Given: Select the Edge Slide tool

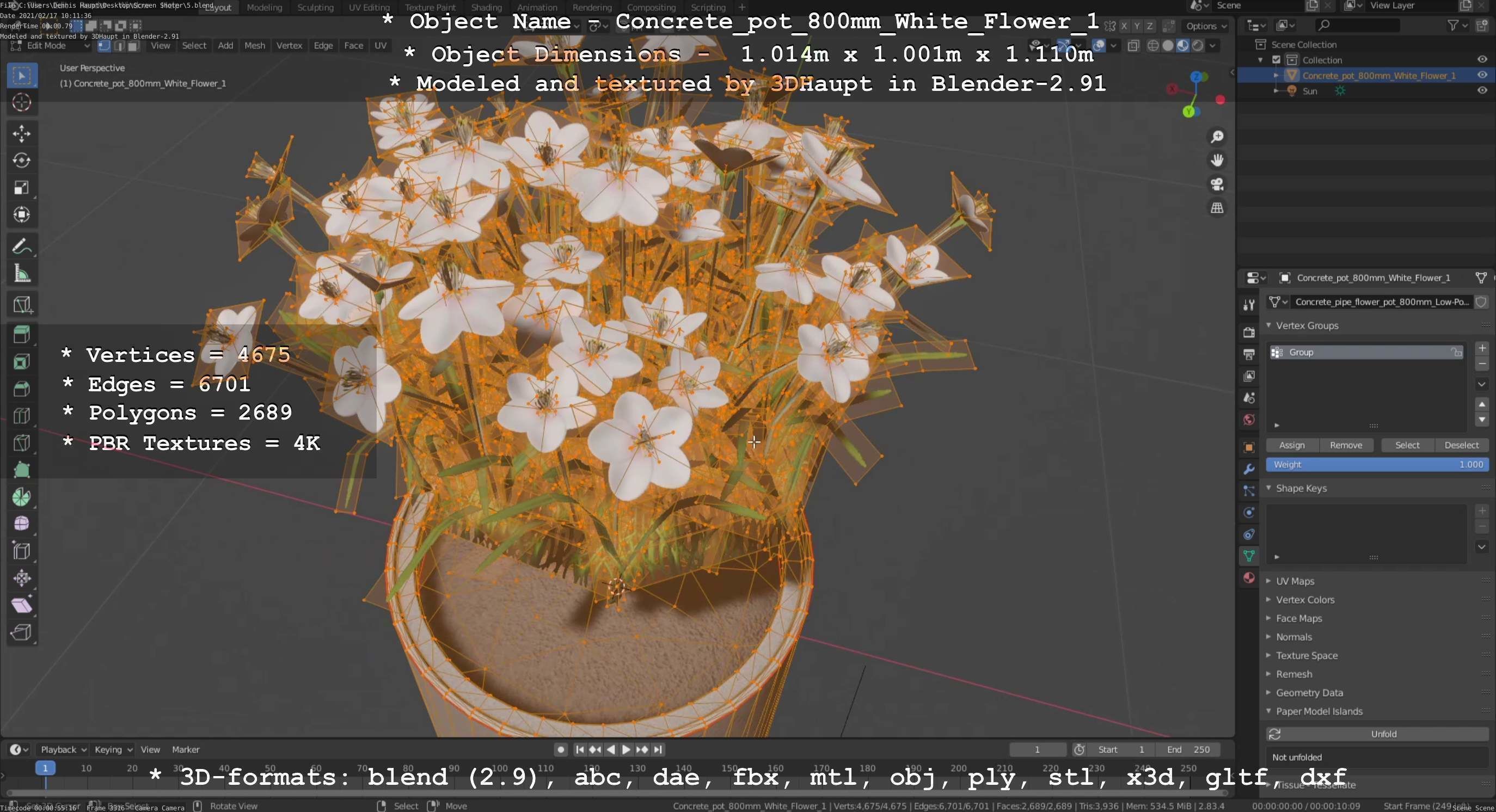Looking at the screenshot, I should pyautogui.click(x=21, y=551).
